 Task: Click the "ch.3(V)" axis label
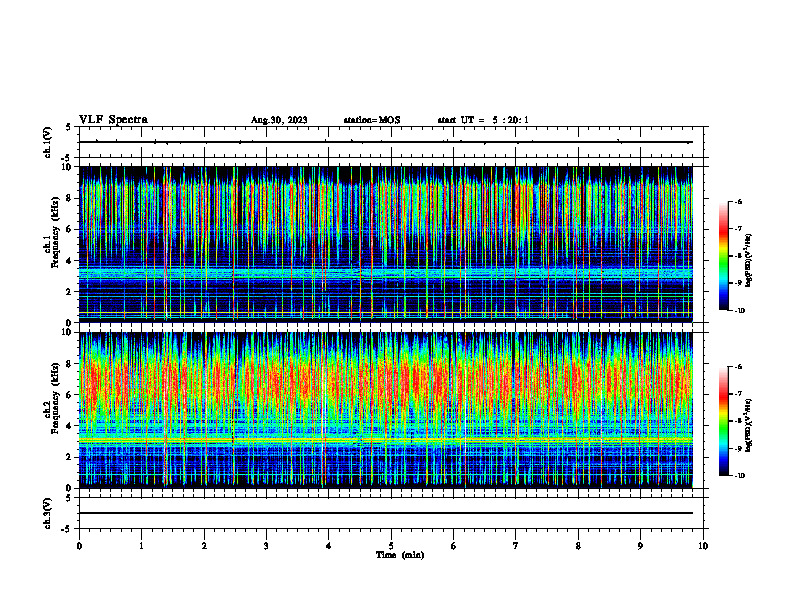pos(48,514)
